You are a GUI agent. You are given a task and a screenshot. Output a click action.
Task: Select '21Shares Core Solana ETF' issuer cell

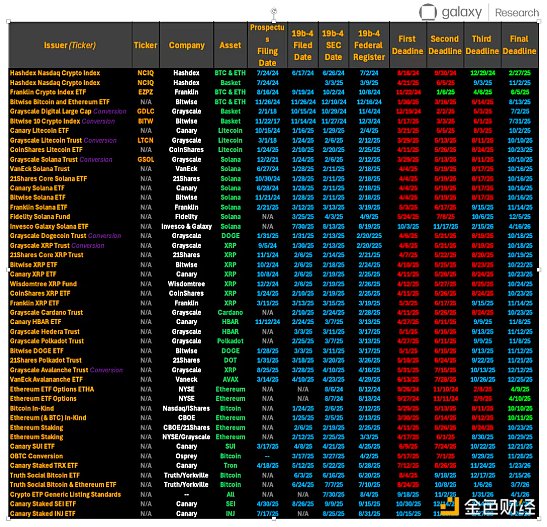pos(48,179)
